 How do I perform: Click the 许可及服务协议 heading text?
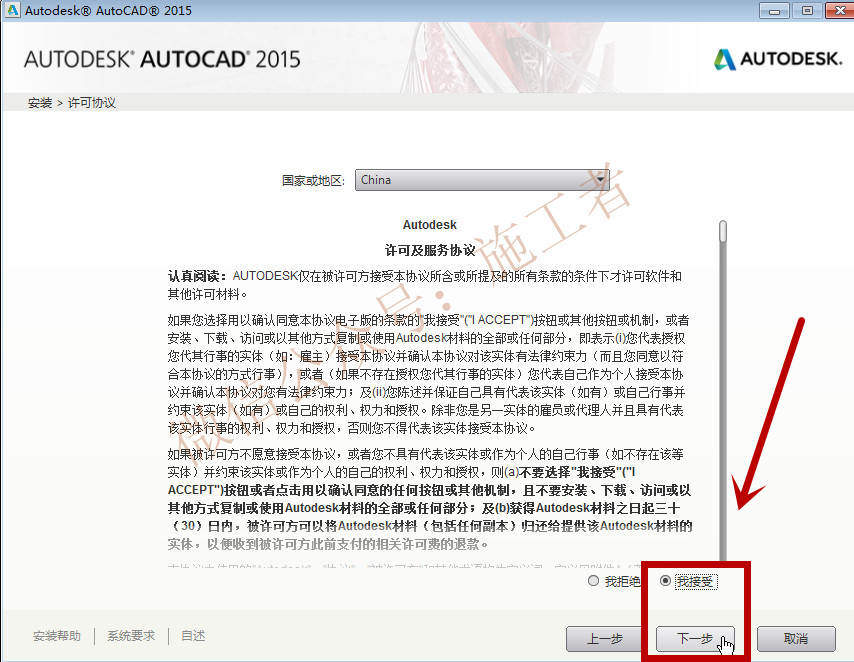430,251
